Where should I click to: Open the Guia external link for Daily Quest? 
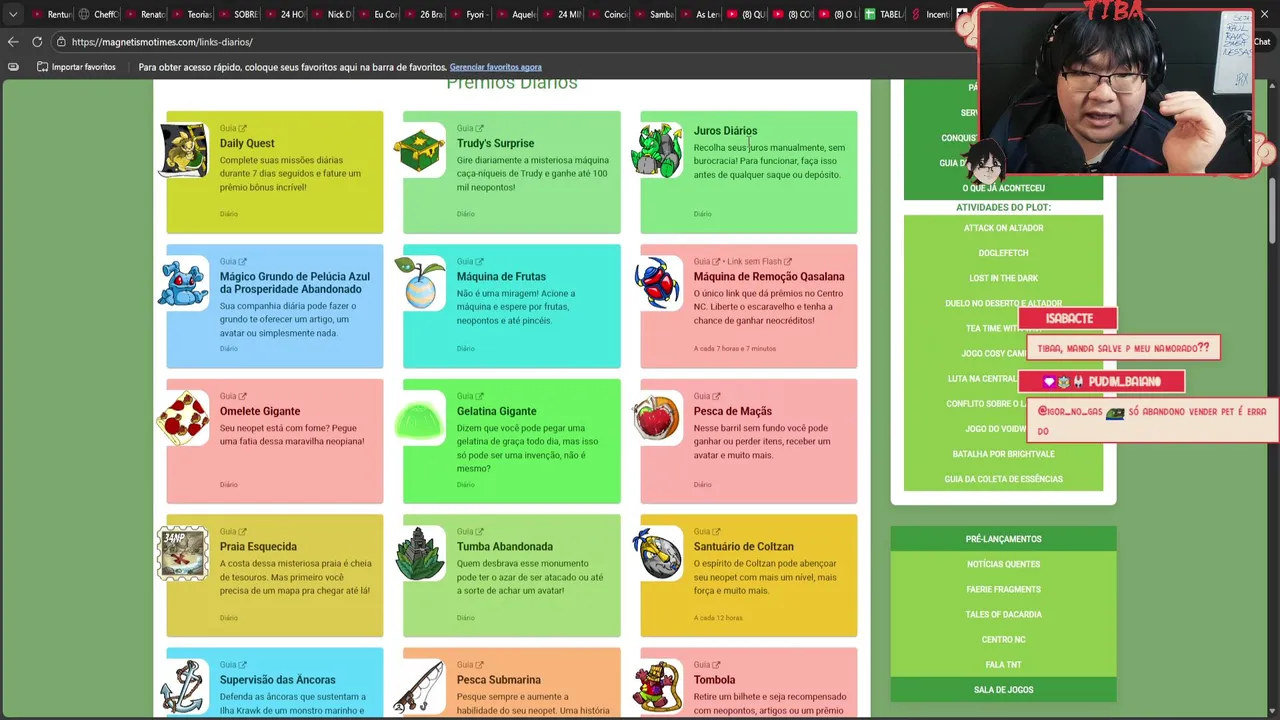pyautogui.click(x=233, y=128)
